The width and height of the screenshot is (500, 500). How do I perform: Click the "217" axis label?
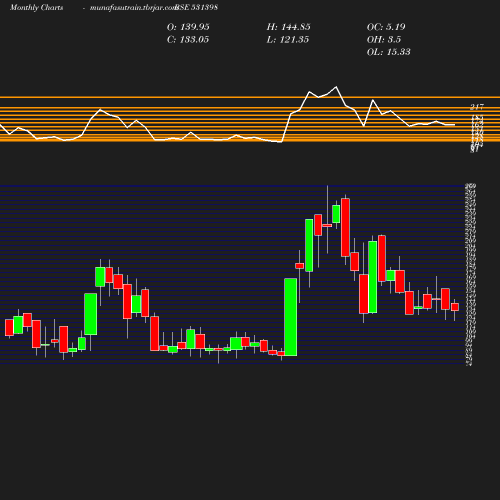click(x=477, y=107)
